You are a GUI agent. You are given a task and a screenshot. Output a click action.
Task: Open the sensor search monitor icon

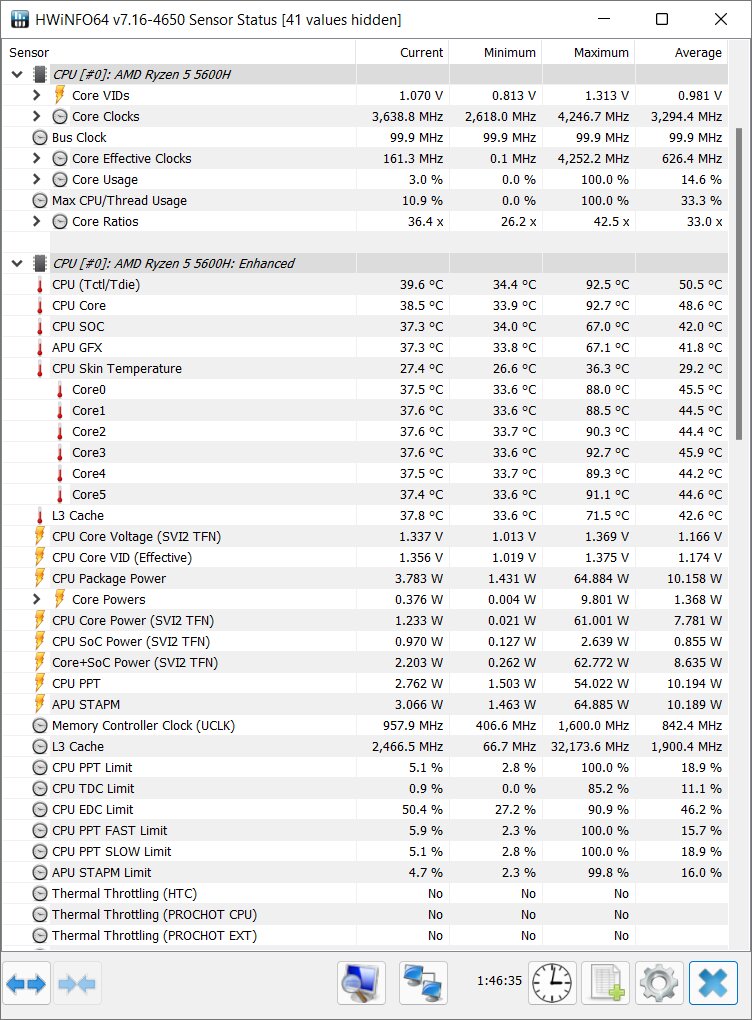(362, 983)
